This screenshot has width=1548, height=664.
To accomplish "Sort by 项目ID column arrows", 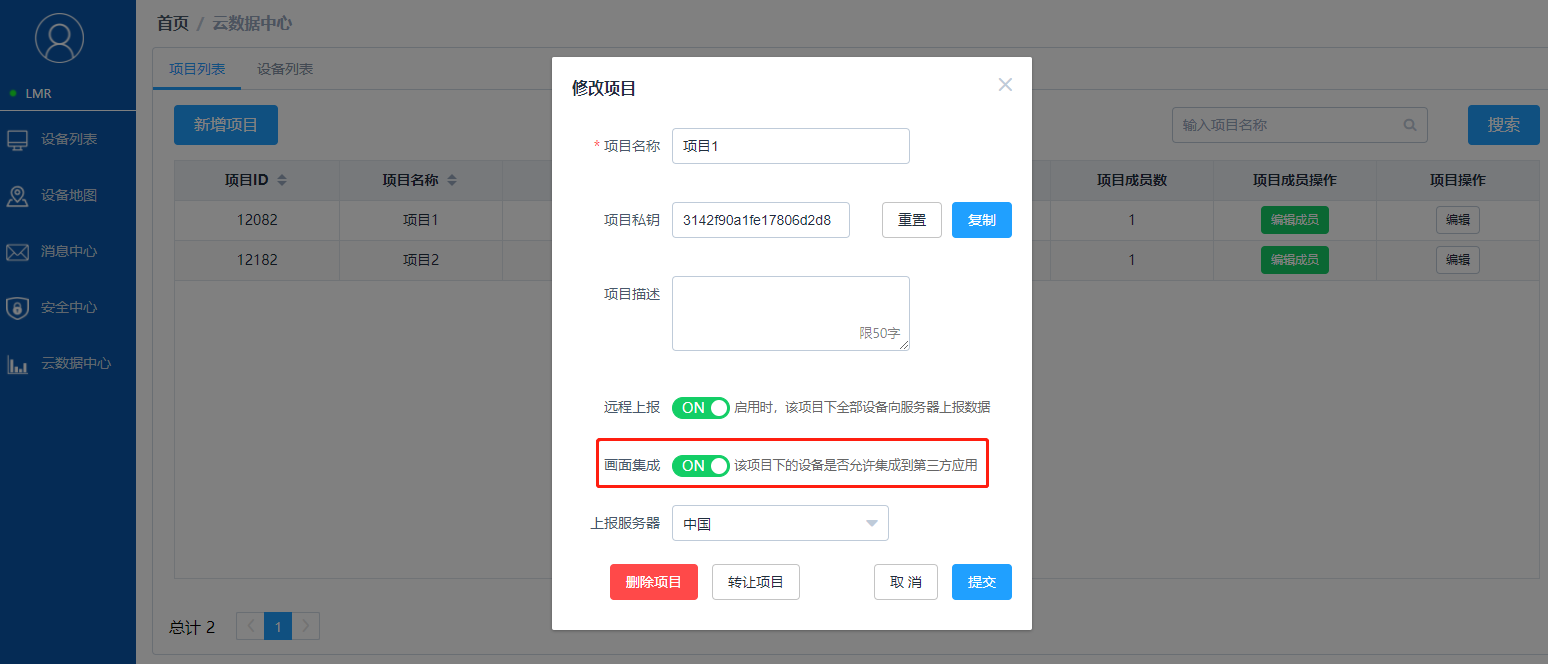I will [282, 181].
